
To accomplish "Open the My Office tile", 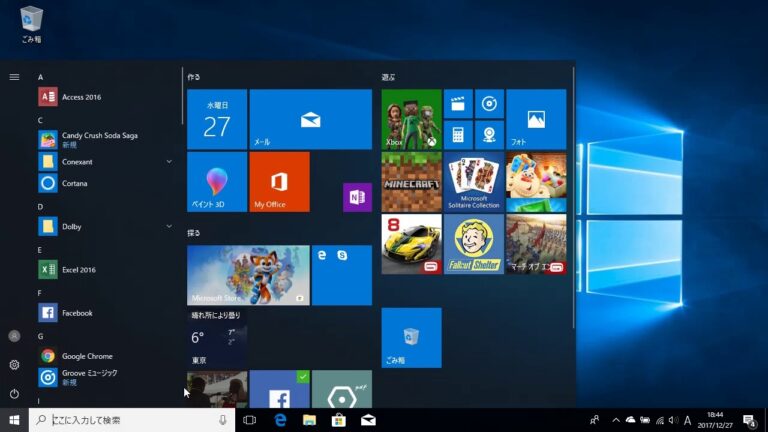I will [279, 182].
